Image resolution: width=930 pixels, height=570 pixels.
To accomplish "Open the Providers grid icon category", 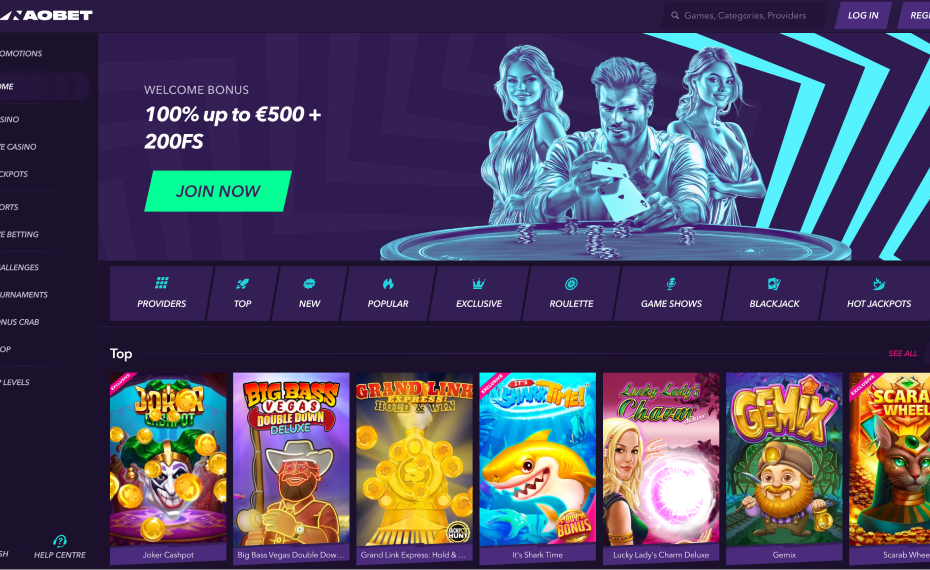I will [161, 294].
